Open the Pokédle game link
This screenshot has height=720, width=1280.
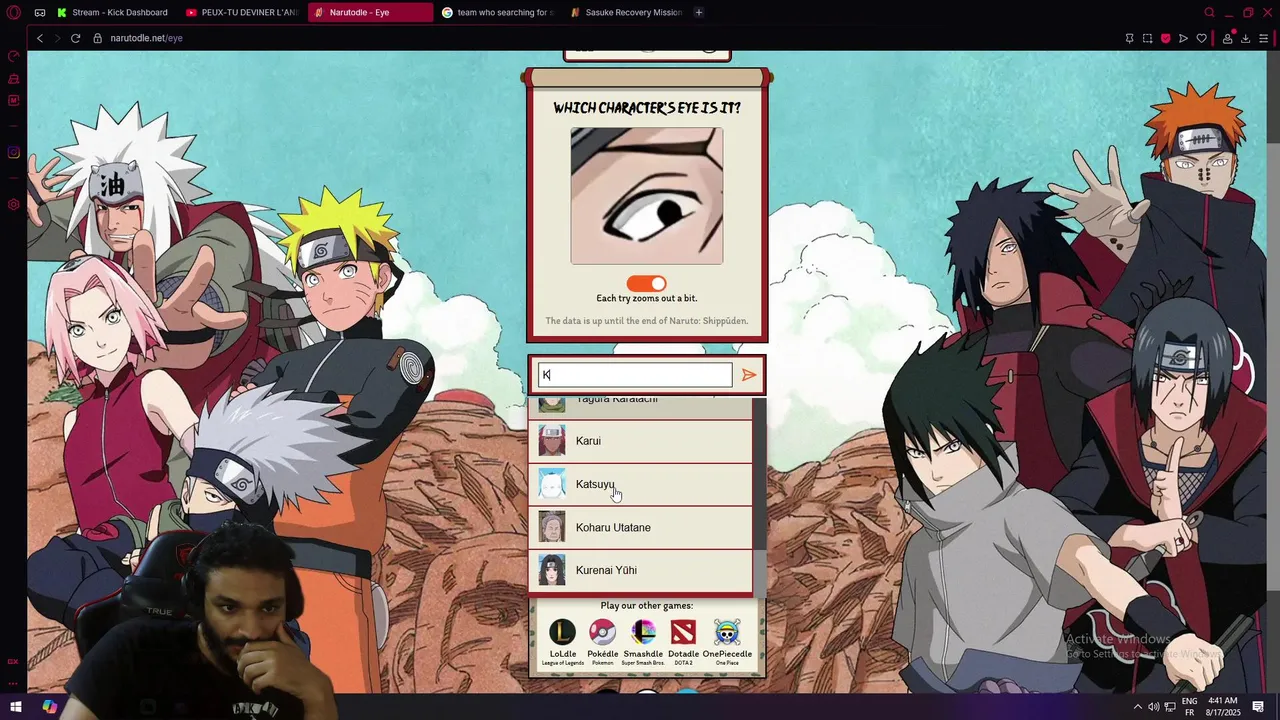coord(602,642)
